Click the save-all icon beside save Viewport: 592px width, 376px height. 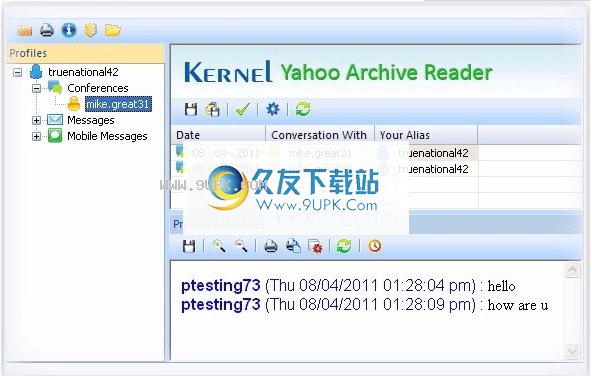(x=212, y=109)
